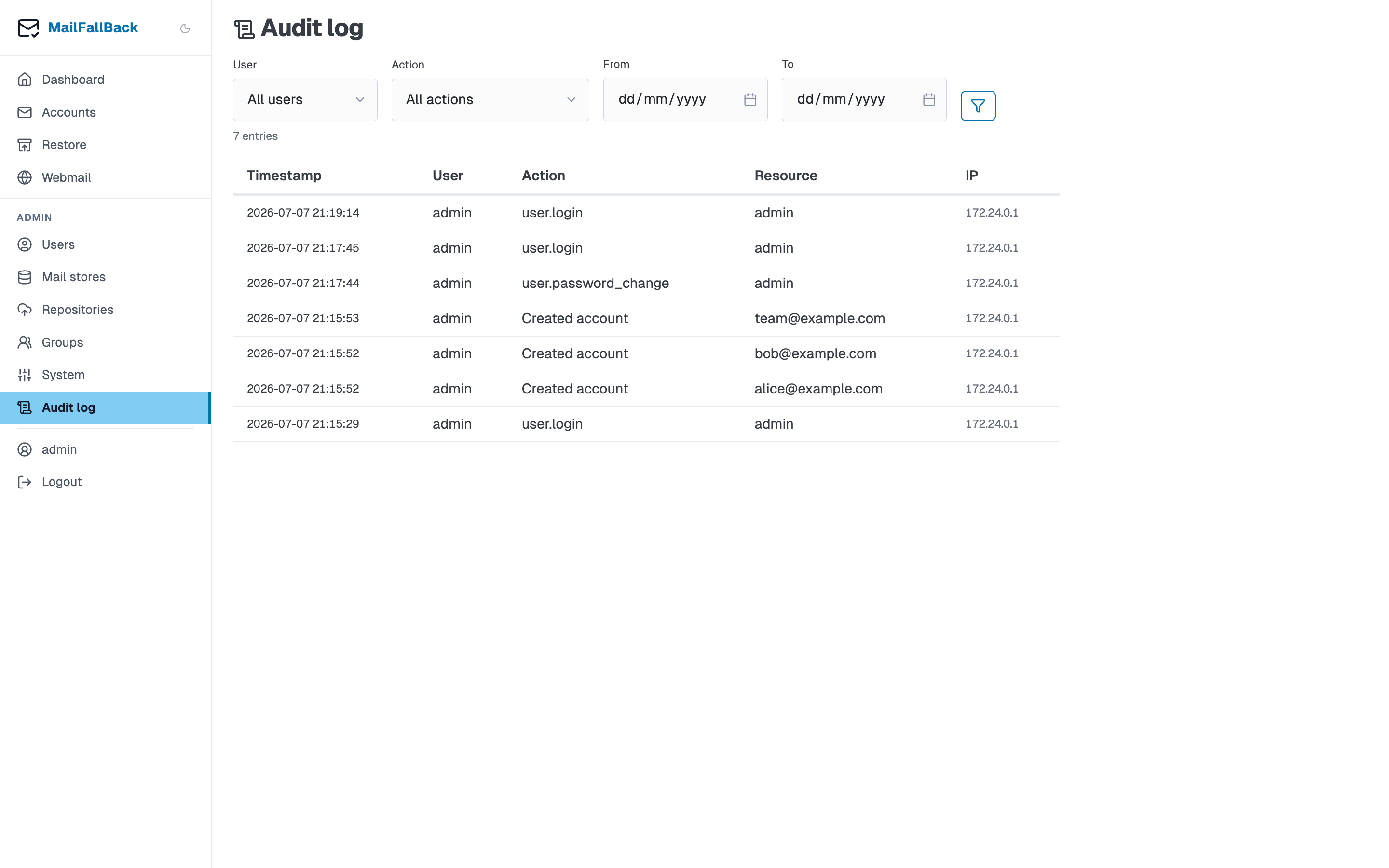The image size is (1389, 868).
Task: Open the admin profile link
Action: pyautogui.click(x=106, y=449)
